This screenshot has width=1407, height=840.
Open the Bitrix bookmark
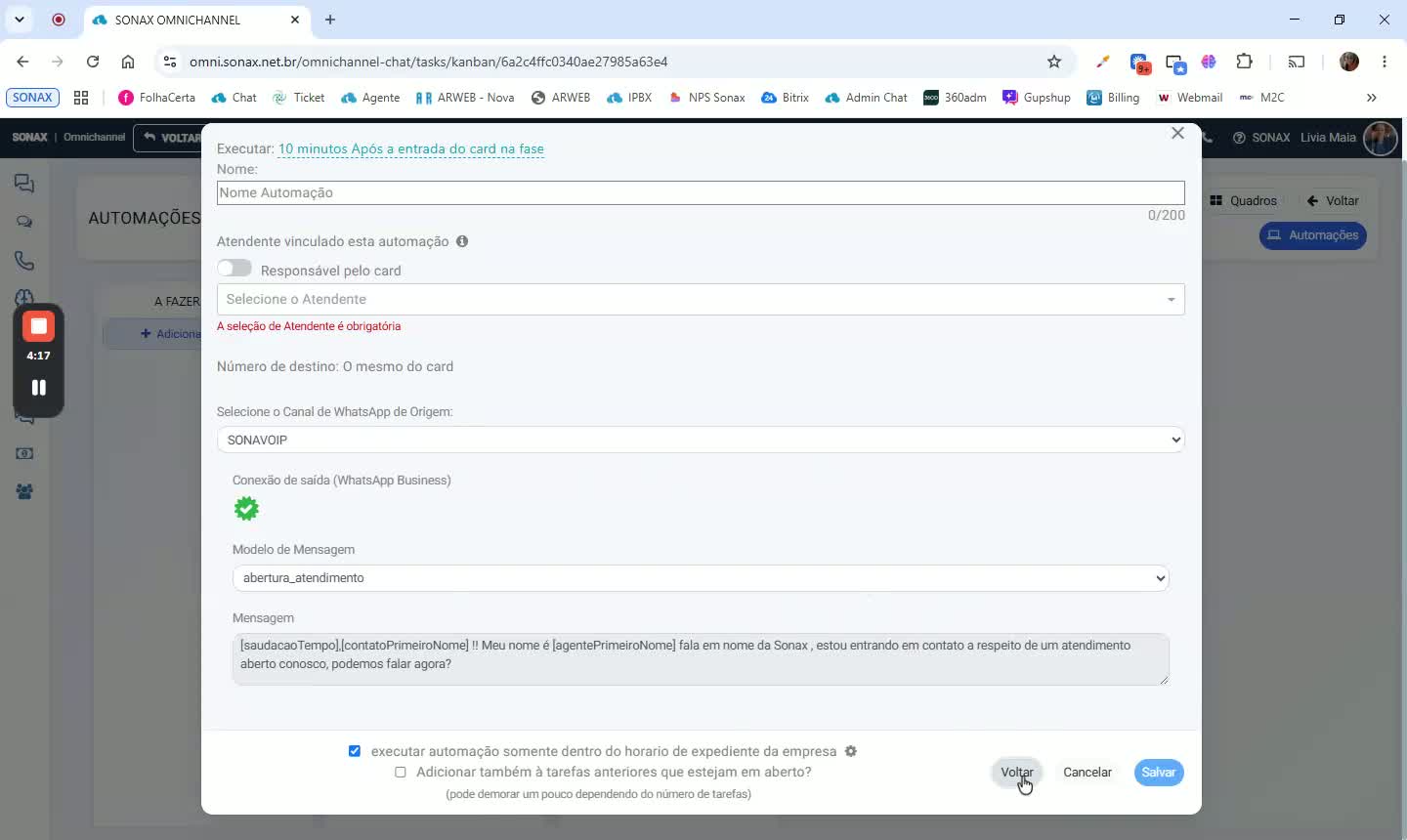785,98
